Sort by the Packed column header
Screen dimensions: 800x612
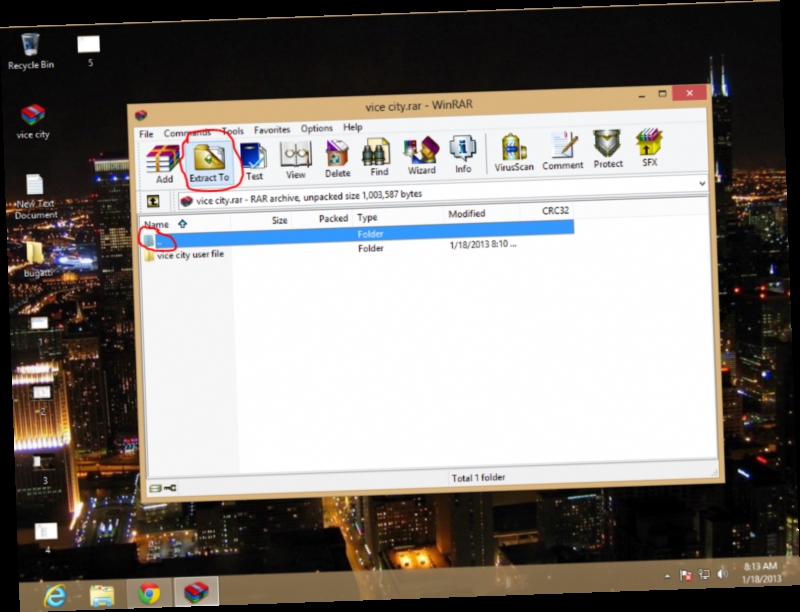tap(322, 218)
